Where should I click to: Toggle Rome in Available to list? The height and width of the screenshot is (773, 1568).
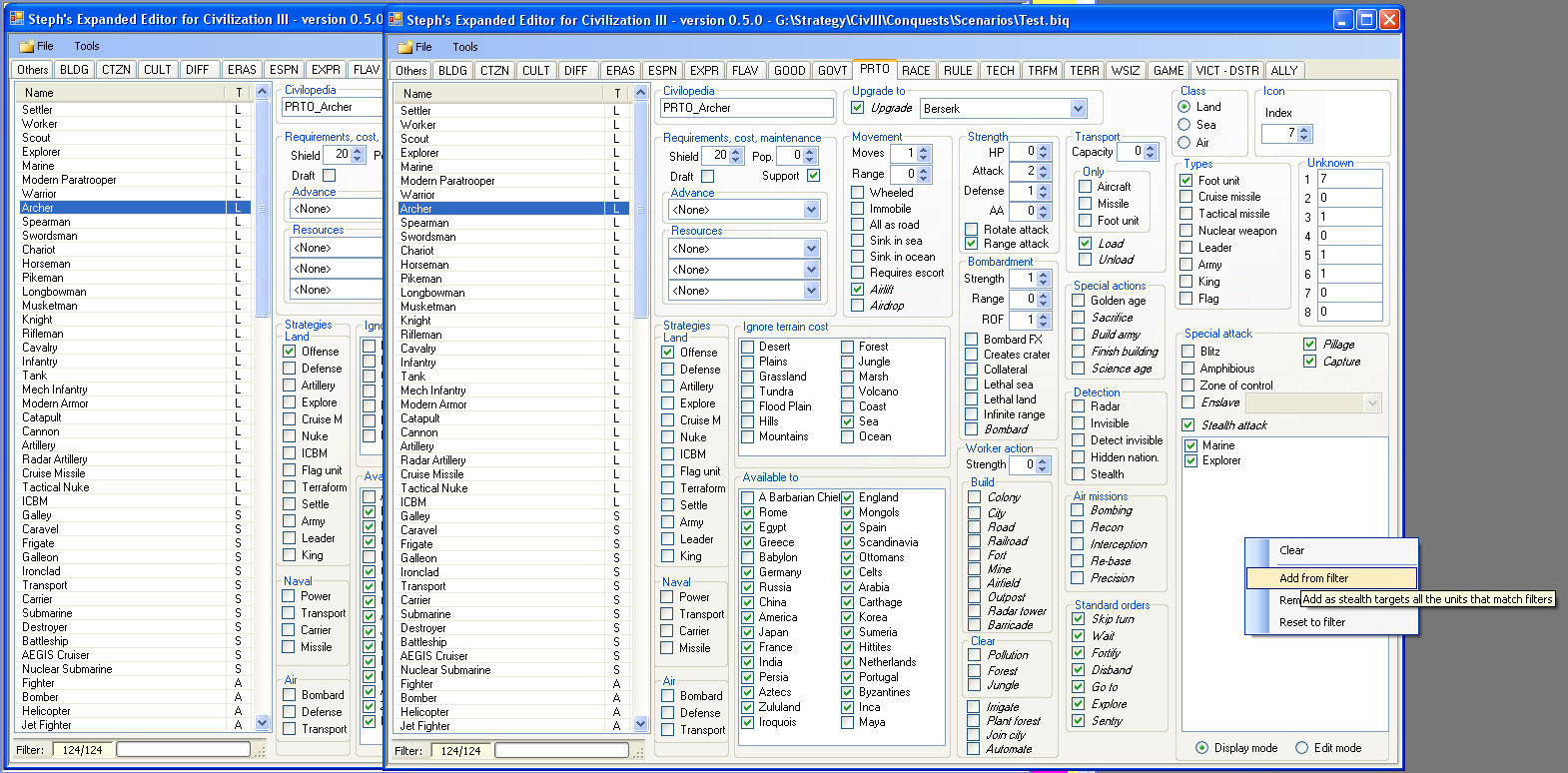click(747, 512)
